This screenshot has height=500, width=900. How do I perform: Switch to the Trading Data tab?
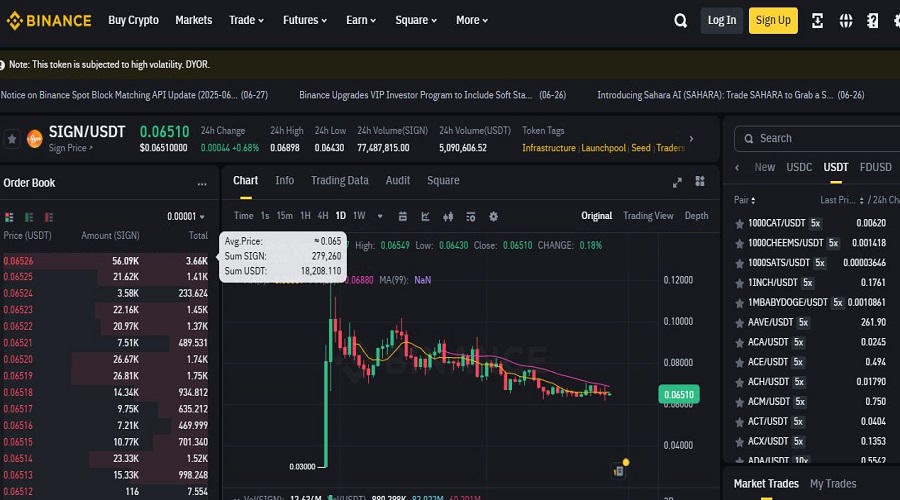tap(340, 180)
